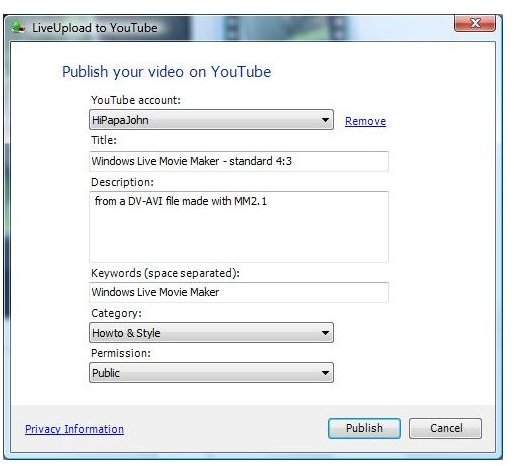Click the Permission label
514x466 pixels.
(121, 353)
